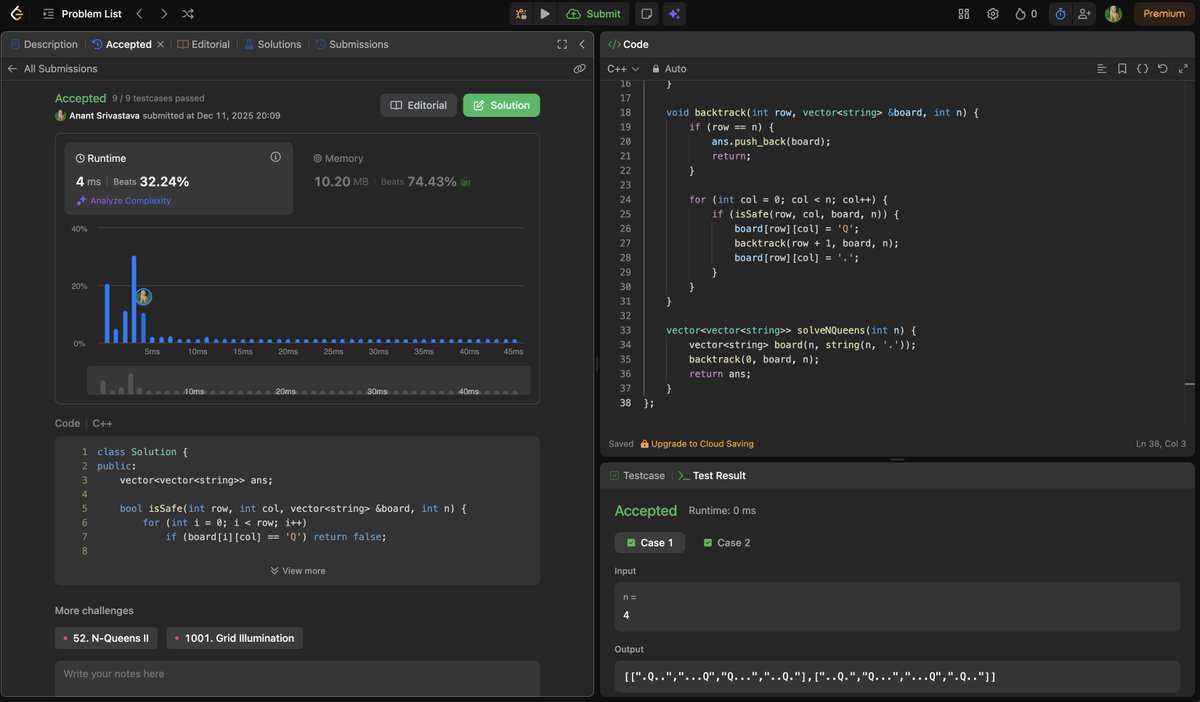This screenshot has width=1200, height=702.
Task: Show Runtime info circle icon
Action: point(276,158)
